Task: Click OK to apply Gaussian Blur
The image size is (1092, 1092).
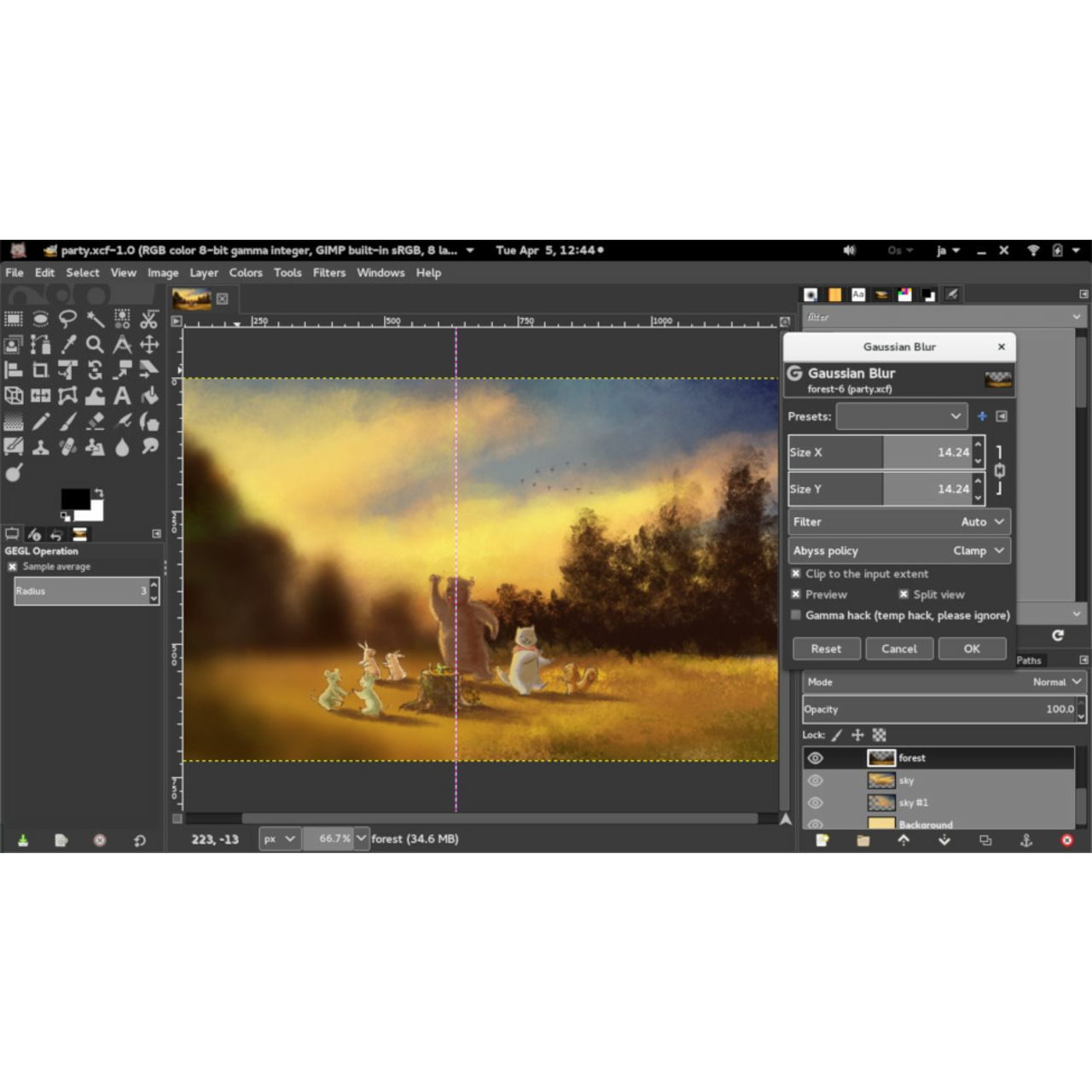Action: [x=972, y=648]
